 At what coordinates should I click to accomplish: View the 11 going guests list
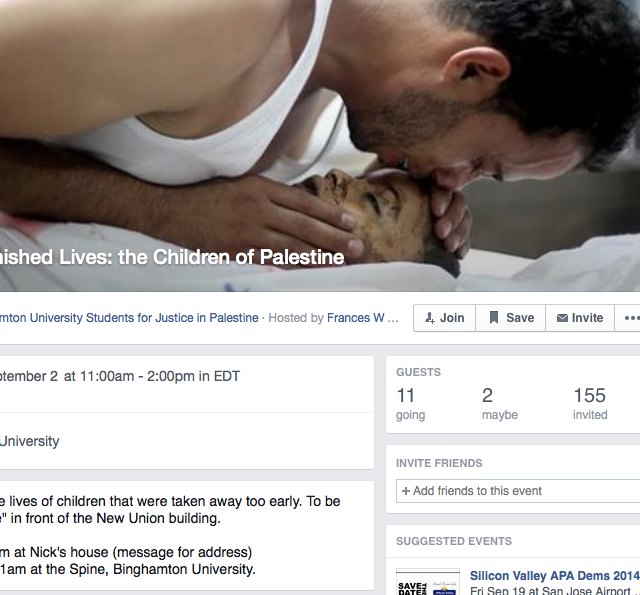click(x=410, y=403)
